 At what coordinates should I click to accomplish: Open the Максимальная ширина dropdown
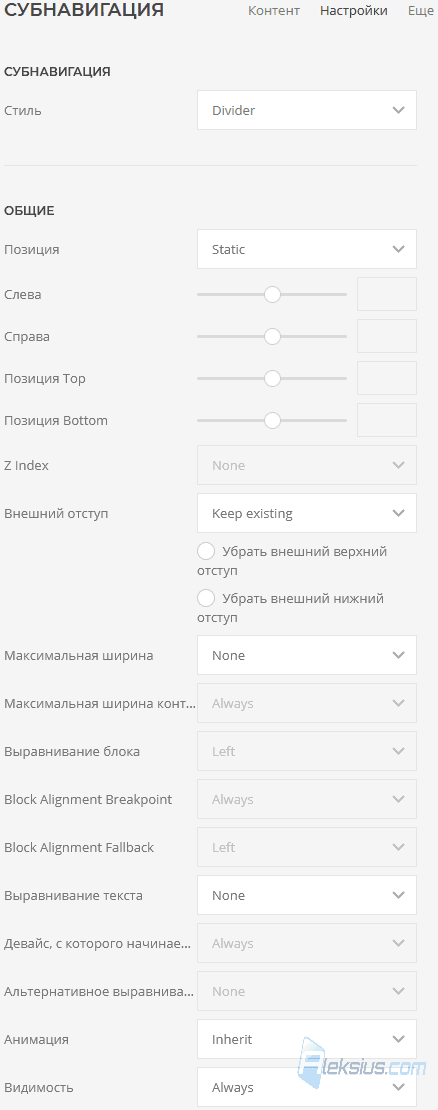coord(306,656)
